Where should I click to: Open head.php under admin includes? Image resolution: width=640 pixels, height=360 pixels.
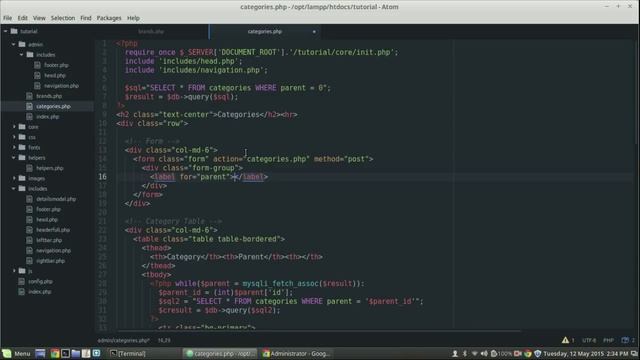click(x=55, y=75)
